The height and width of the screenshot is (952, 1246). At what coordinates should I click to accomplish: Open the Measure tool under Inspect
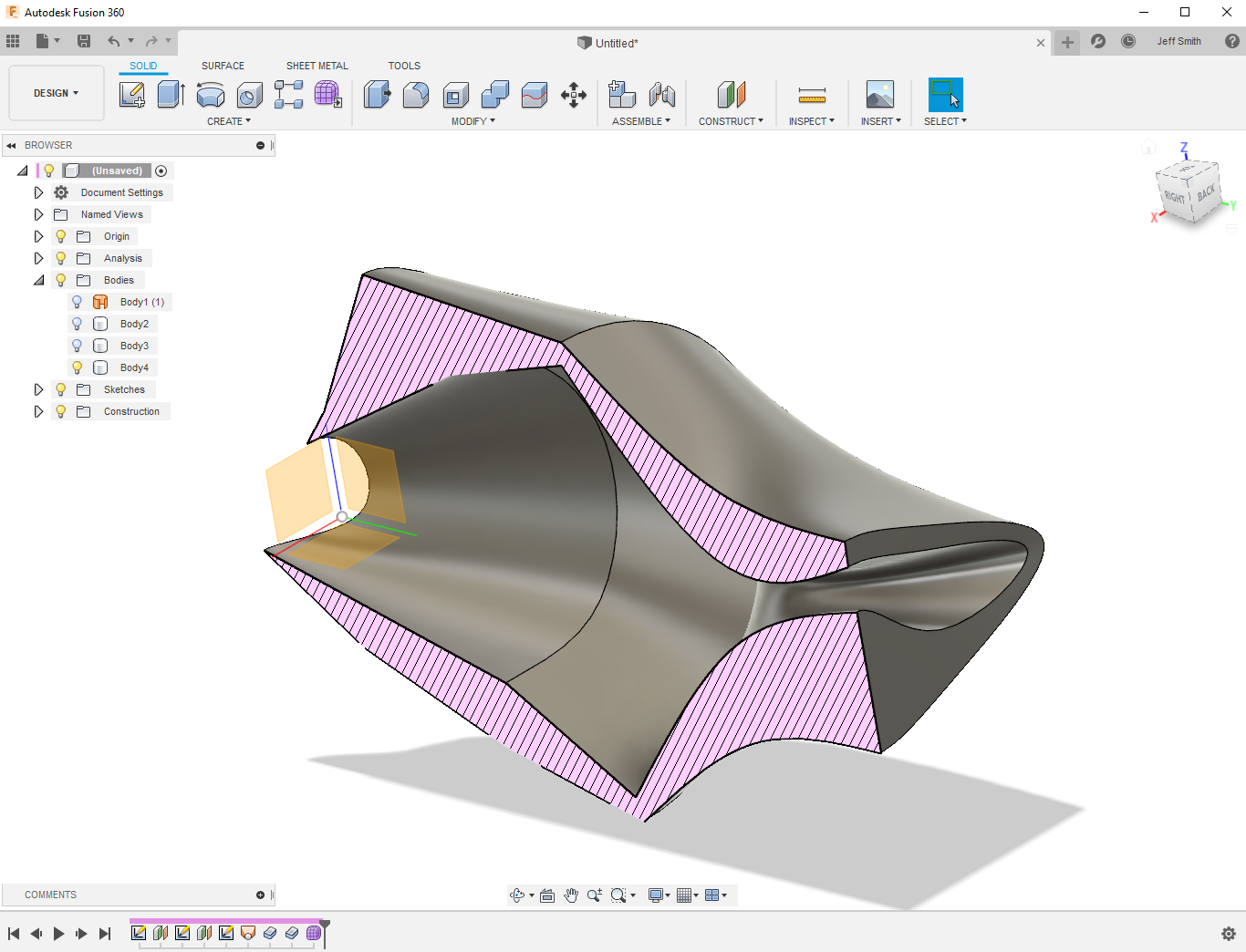[811, 95]
